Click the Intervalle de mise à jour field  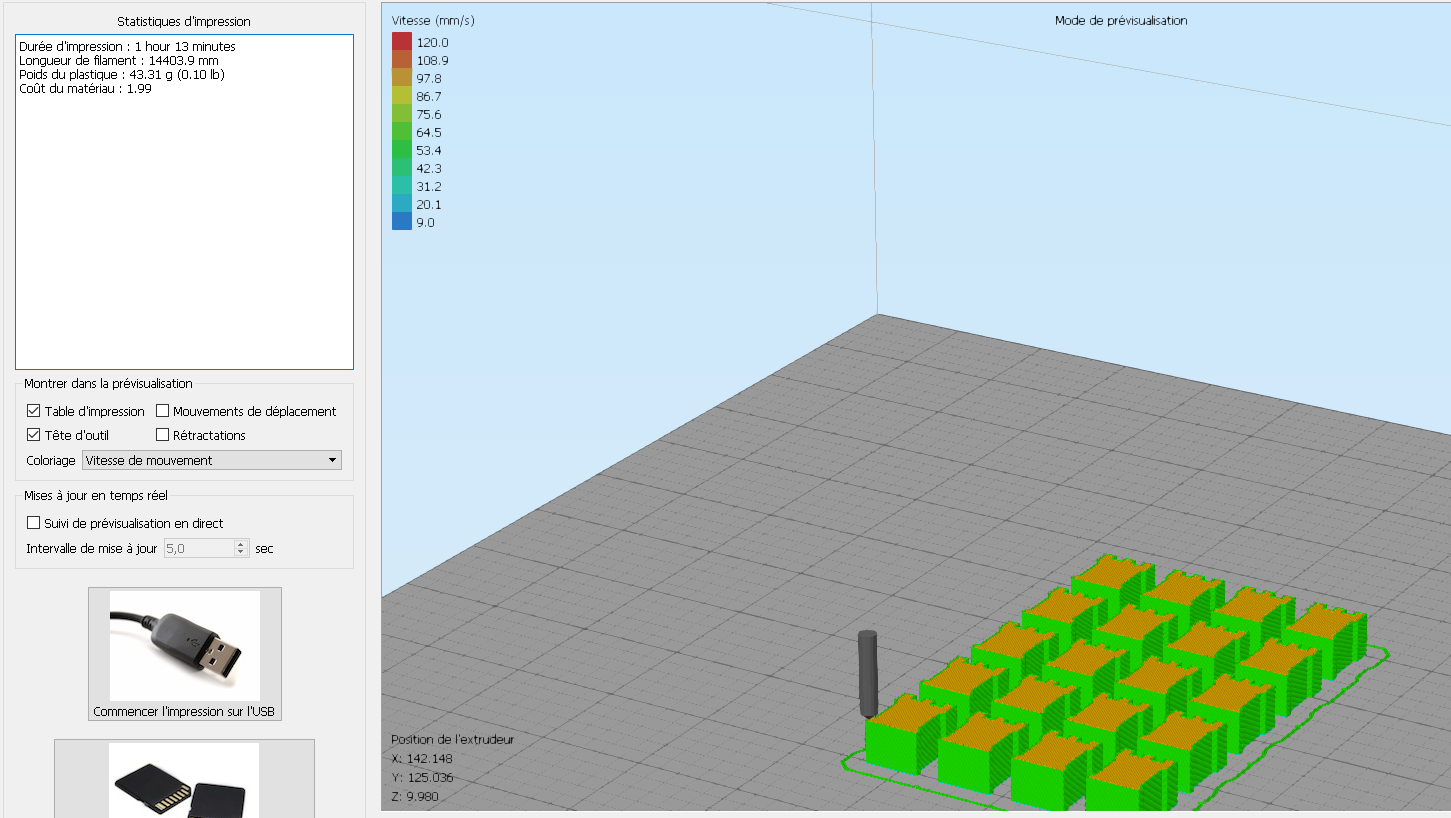(199, 548)
